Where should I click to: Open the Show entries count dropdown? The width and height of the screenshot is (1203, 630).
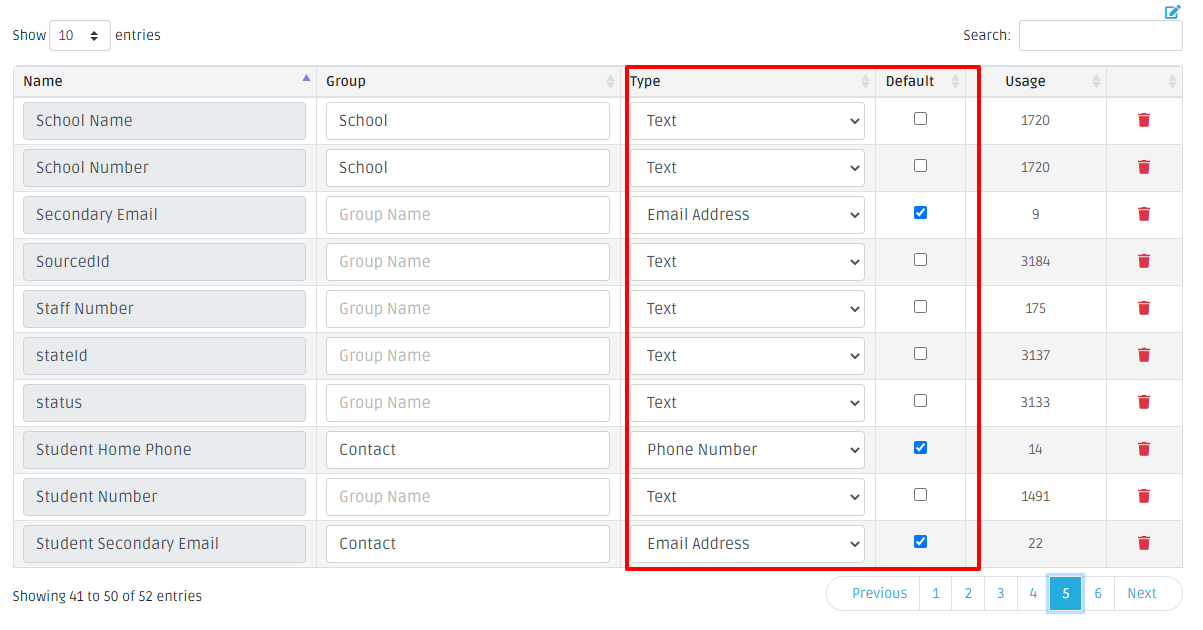tap(79, 35)
